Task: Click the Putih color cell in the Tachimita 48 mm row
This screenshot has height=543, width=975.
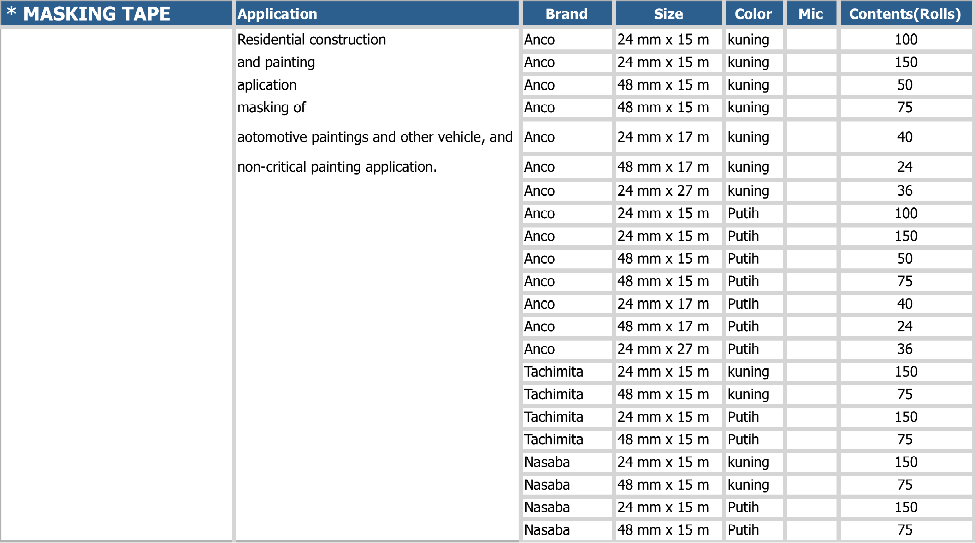Action: coord(743,440)
